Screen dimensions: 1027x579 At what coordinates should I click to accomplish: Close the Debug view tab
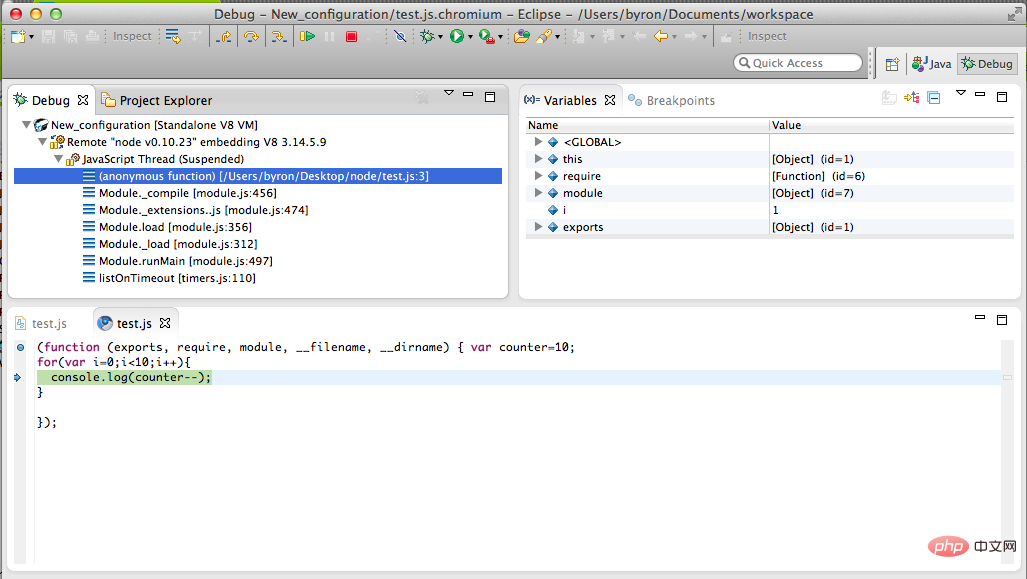tap(83, 100)
